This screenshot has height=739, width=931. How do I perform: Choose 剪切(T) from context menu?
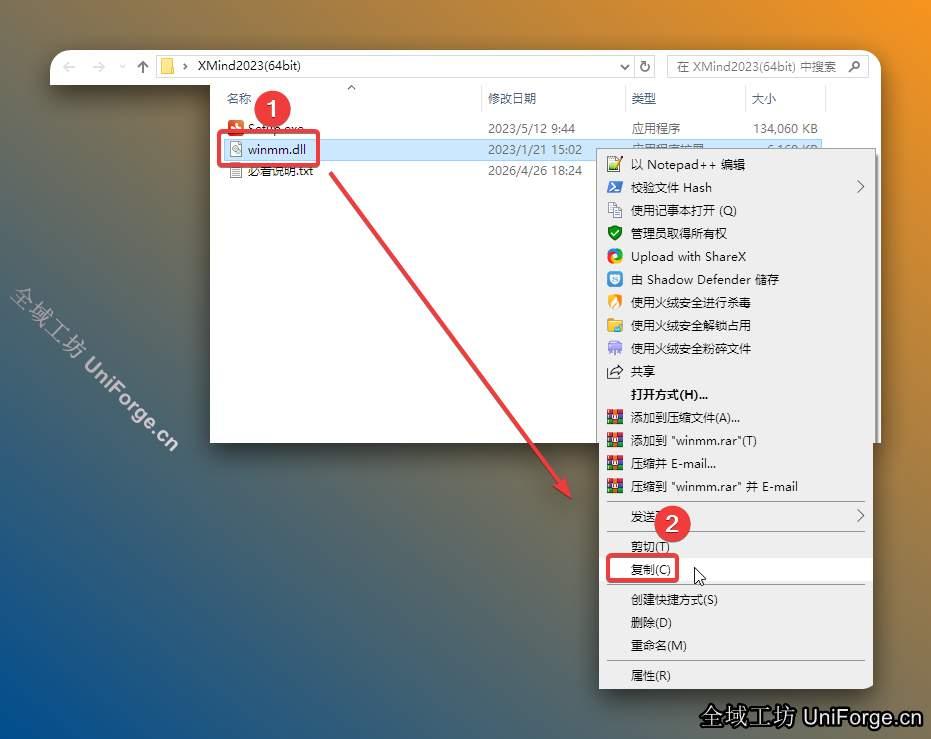(736, 546)
